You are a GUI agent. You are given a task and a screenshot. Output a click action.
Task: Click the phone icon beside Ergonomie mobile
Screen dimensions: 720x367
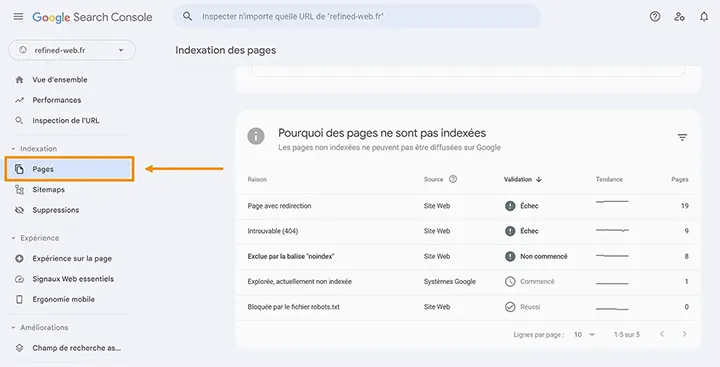tap(19, 299)
